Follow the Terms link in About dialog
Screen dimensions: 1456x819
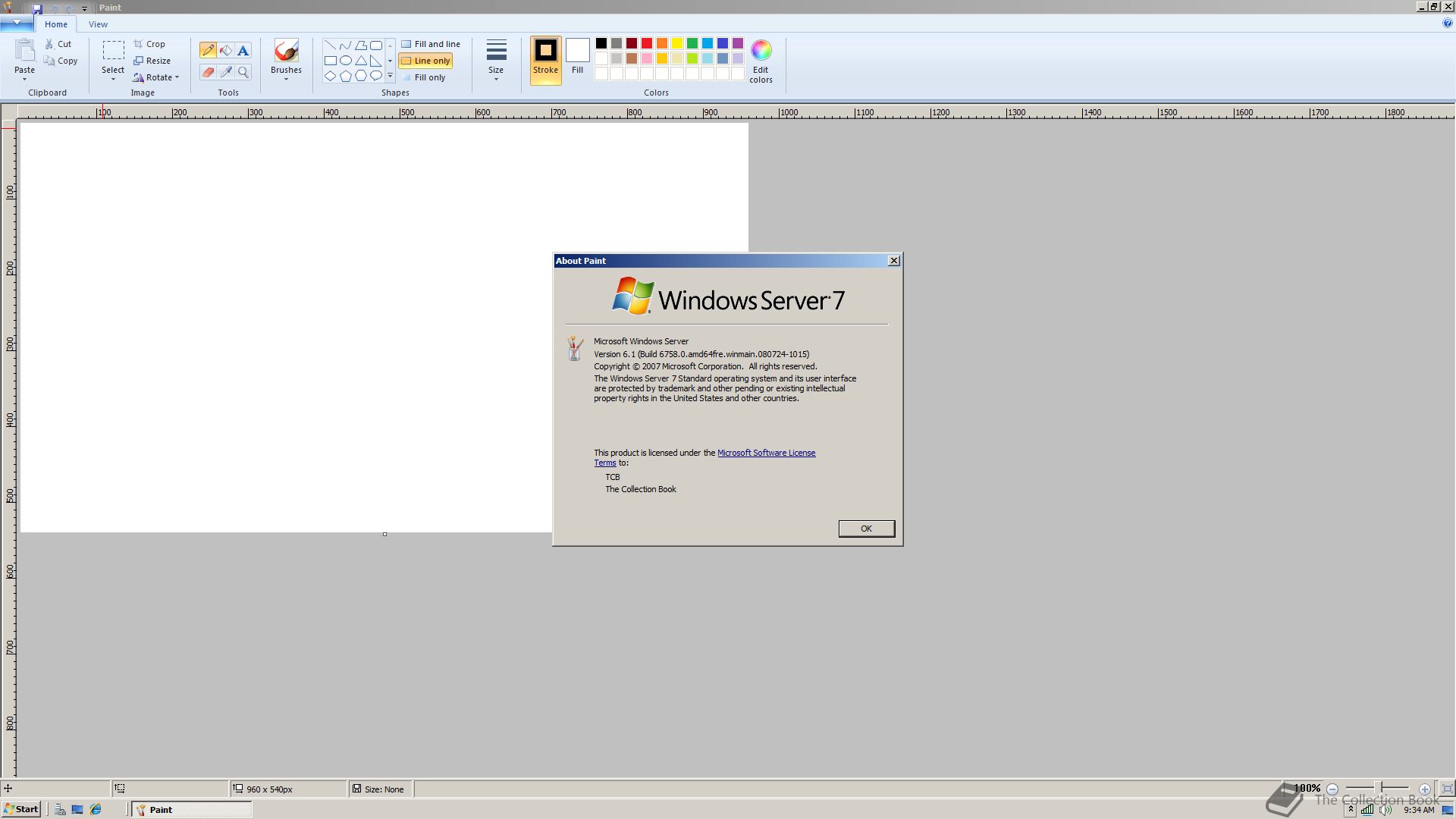pos(604,463)
